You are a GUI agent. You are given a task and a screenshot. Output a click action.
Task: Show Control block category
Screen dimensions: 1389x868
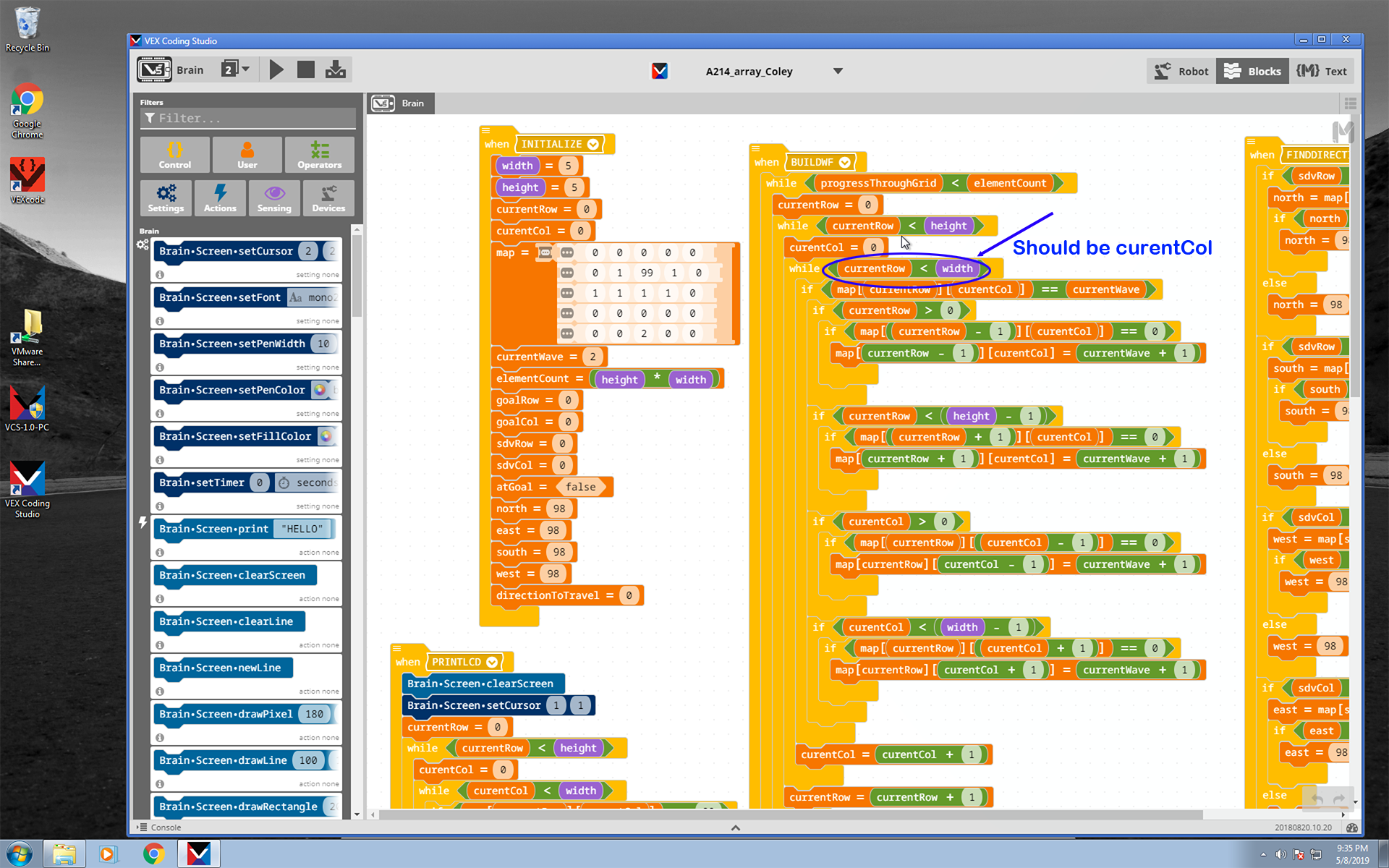[175, 155]
